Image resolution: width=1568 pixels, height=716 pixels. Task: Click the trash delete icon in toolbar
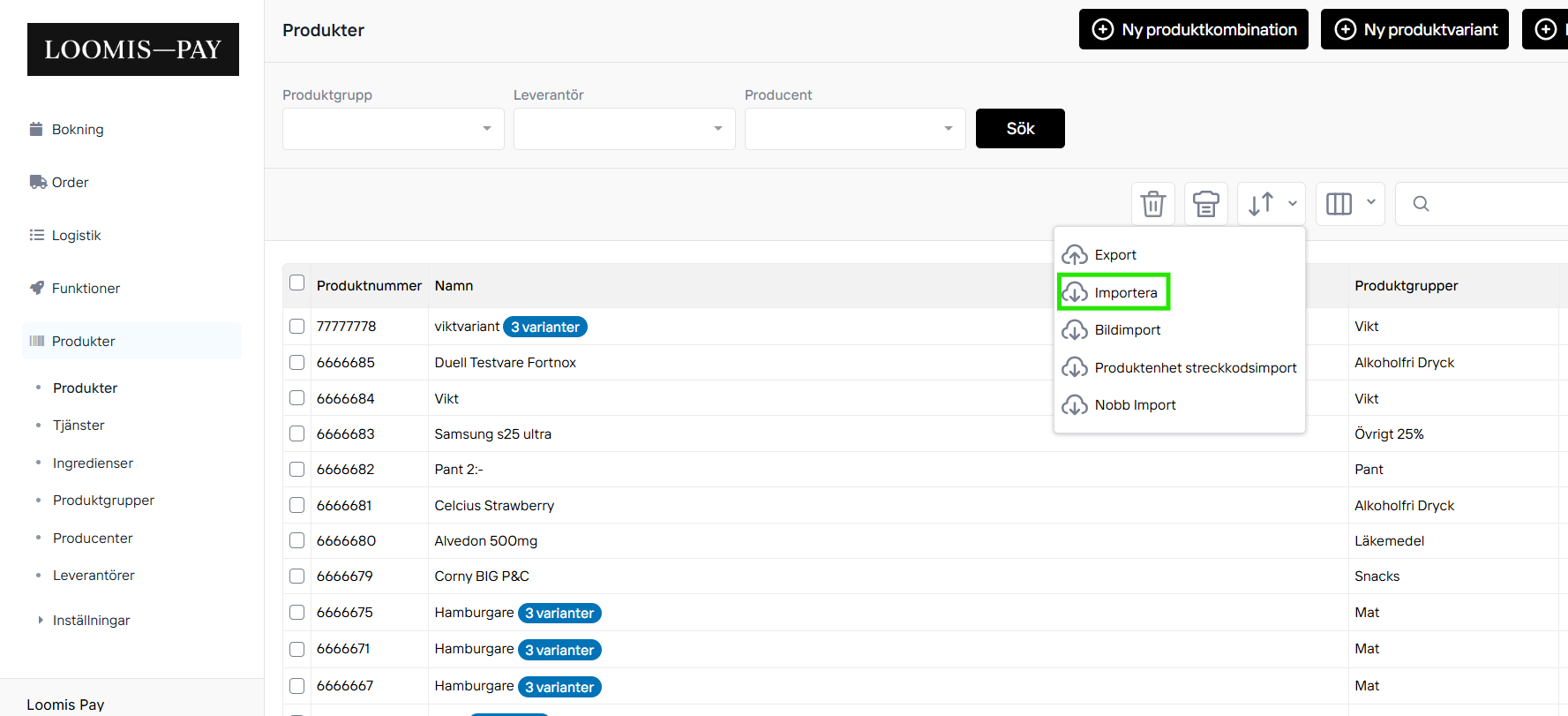click(x=1152, y=204)
